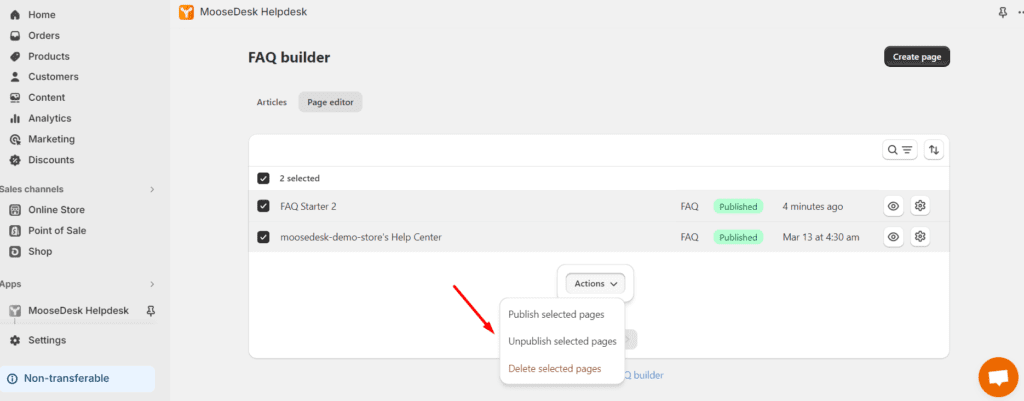Click the orange chat bubble icon
Image resolution: width=1024 pixels, height=401 pixels.
pyautogui.click(x=998, y=377)
